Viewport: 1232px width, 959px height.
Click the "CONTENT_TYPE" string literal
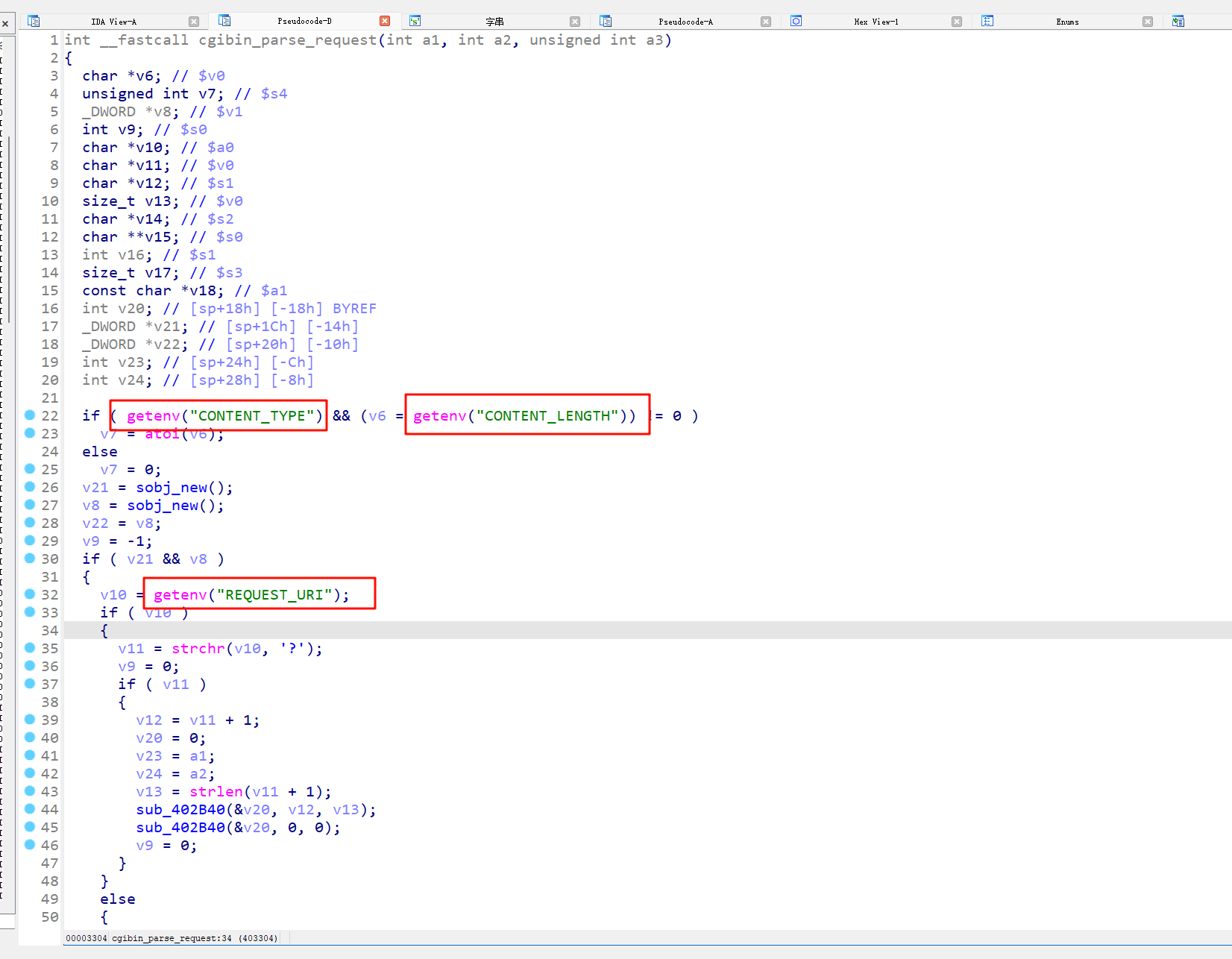(252, 415)
